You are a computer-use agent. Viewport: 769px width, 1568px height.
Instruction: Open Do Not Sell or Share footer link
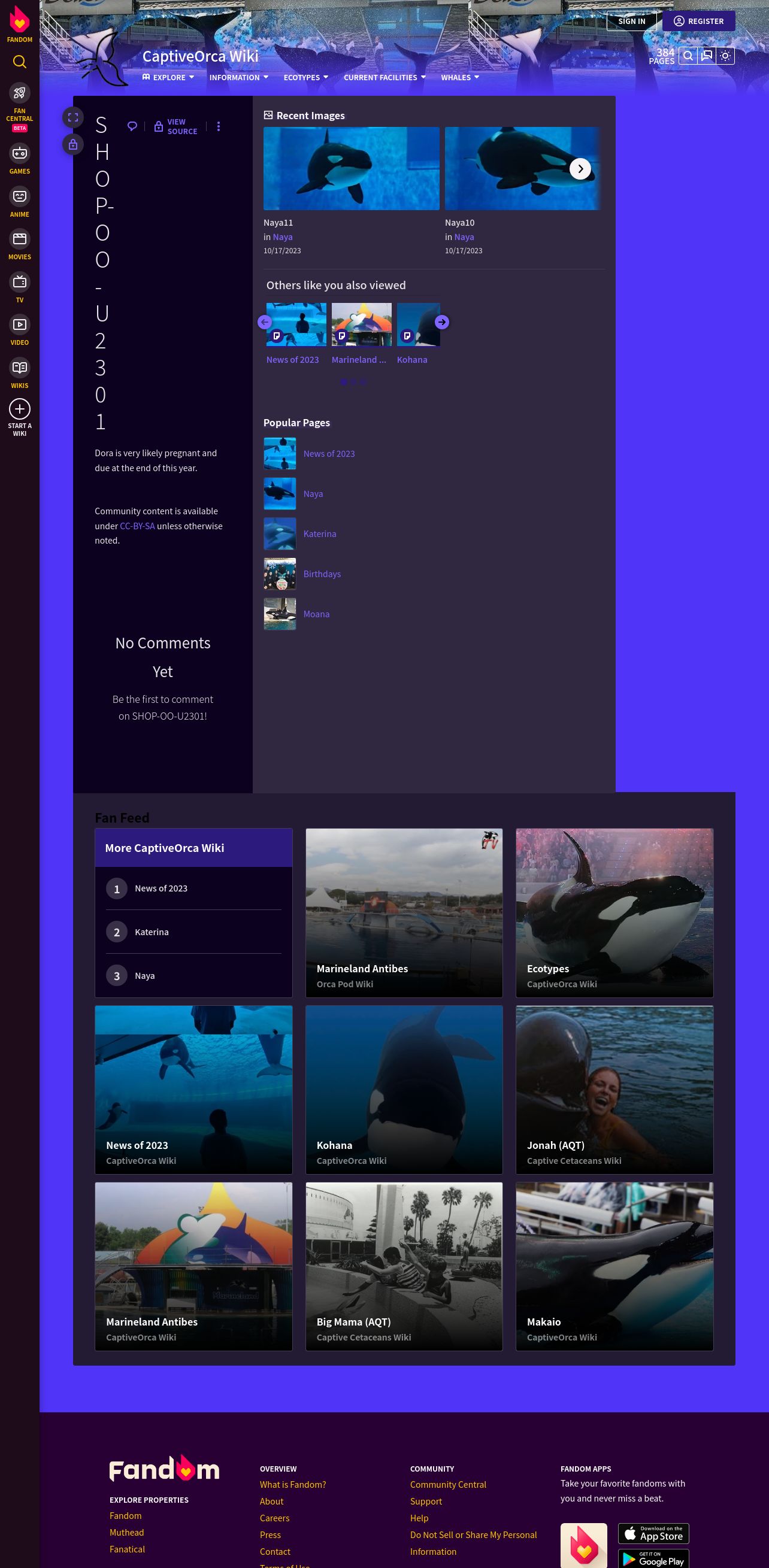[474, 1543]
